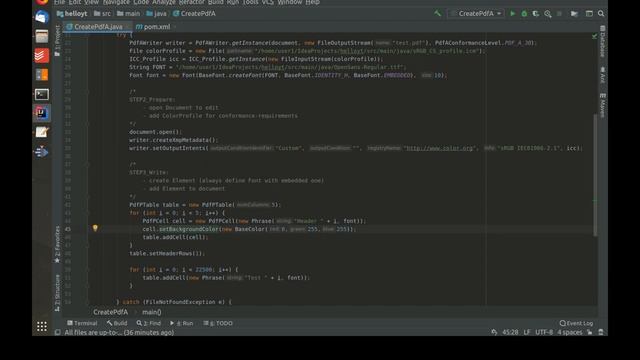Run CreatePdfA with the green play icon
The image size is (640, 360).
tap(513, 13)
